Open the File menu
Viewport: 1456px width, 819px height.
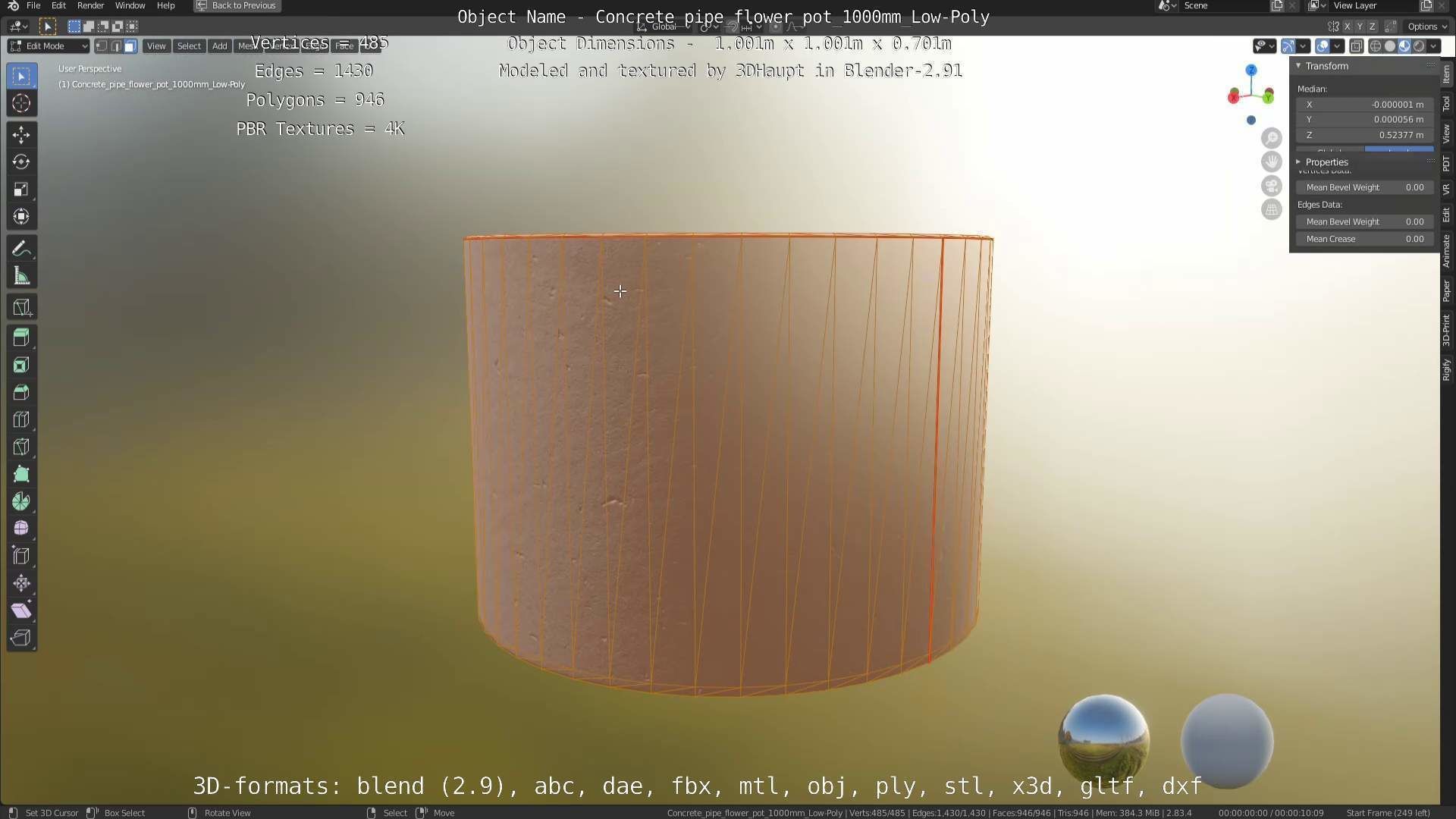pyautogui.click(x=33, y=5)
